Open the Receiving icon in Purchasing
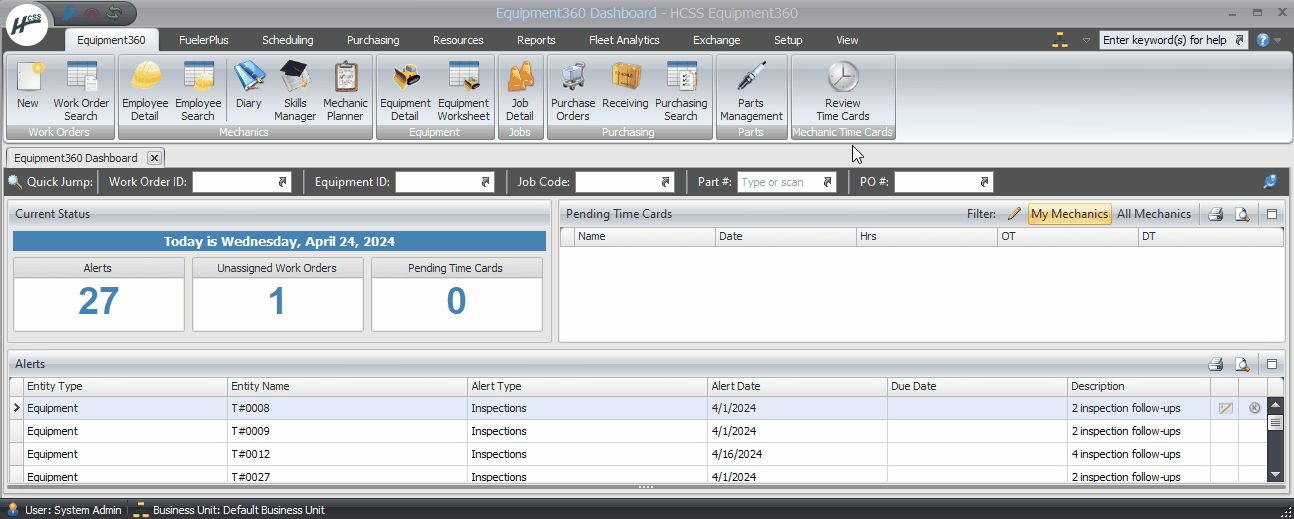The width and height of the screenshot is (1294, 519). tap(625, 90)
